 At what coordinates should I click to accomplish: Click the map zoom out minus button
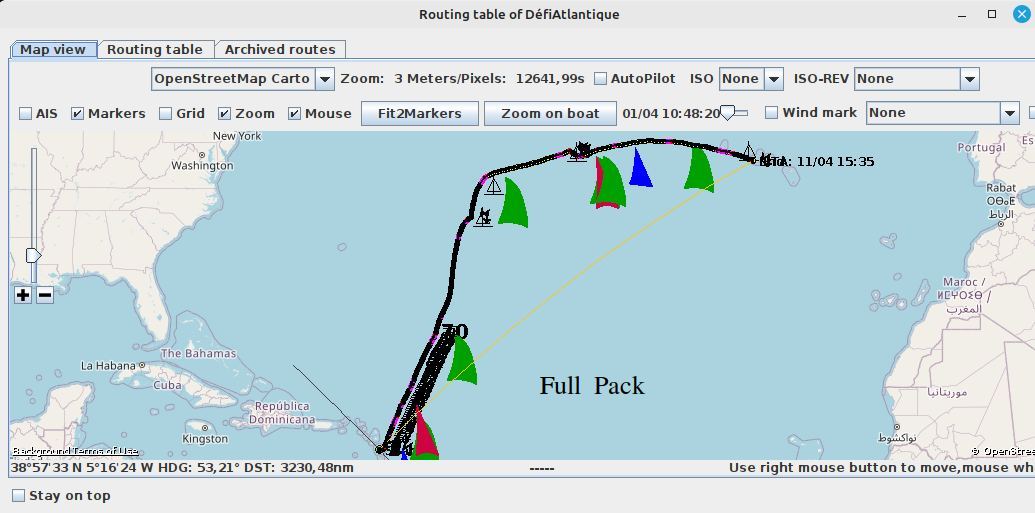(45, 295)
